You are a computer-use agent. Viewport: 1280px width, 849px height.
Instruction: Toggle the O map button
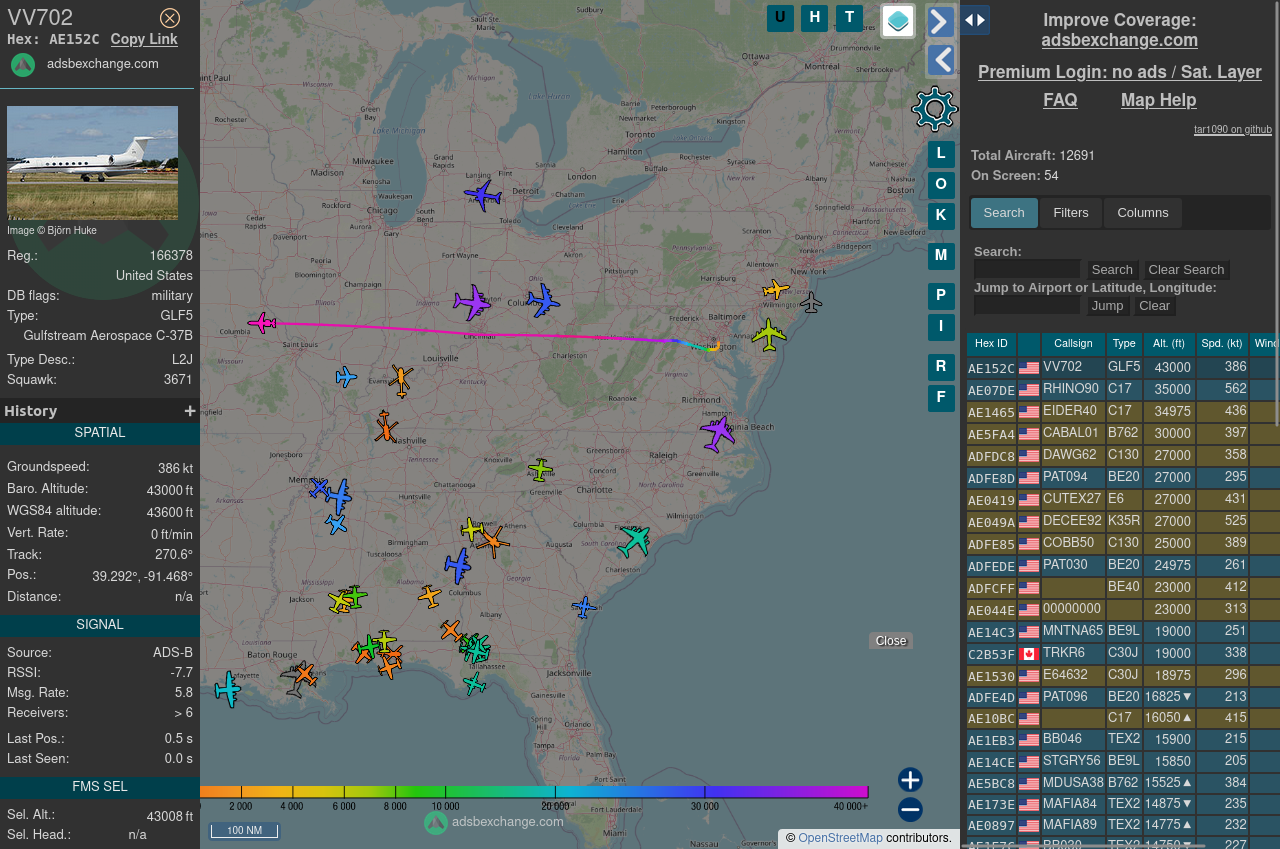click(x=941, y=185)
